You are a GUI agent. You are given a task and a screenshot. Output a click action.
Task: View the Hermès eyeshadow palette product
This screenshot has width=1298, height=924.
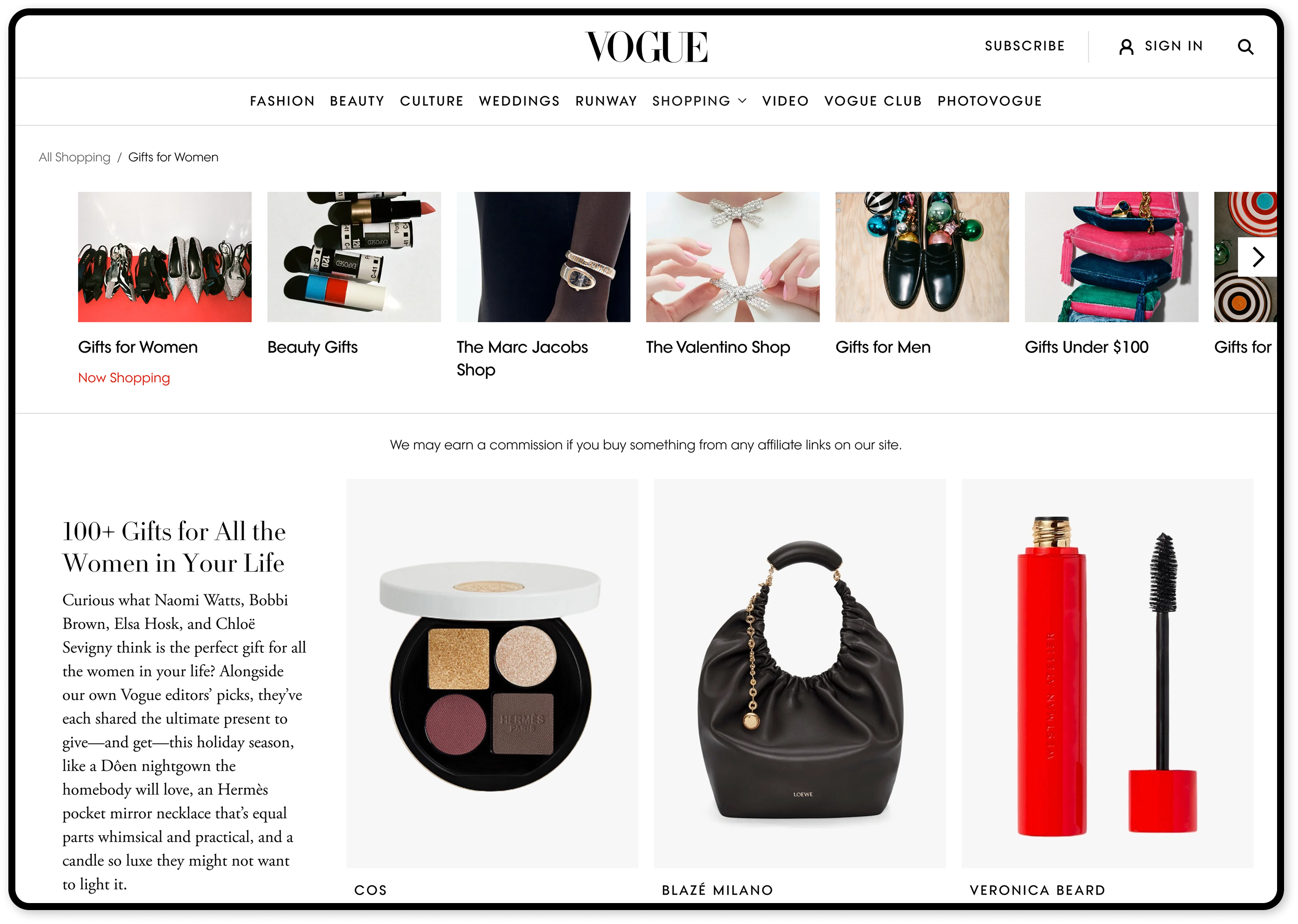492,674
